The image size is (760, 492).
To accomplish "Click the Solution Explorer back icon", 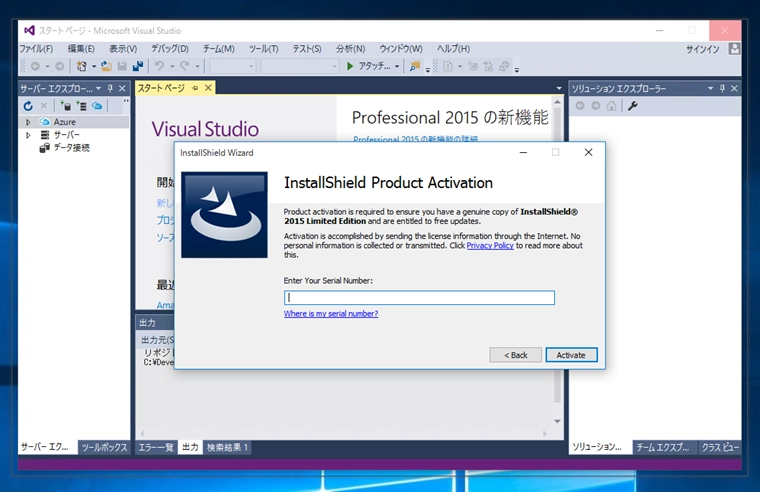I will coord(580,106).
